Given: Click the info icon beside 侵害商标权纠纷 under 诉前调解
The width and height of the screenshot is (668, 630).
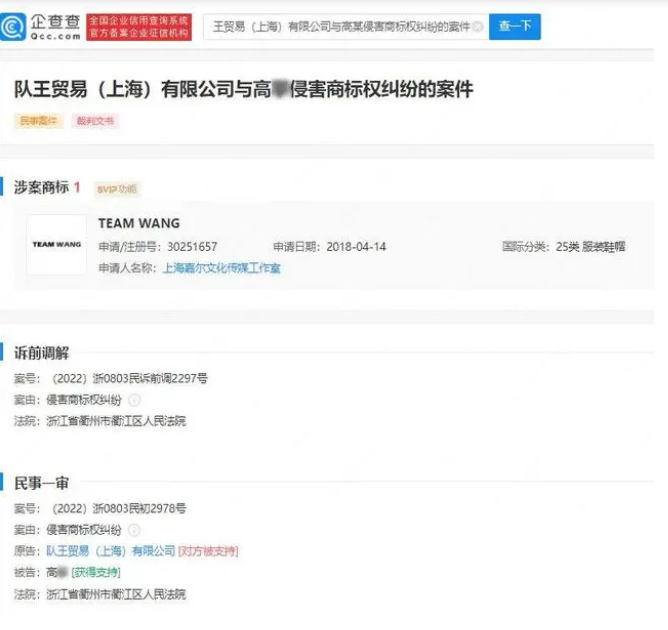Looking at the screenshot, I should point(134,400).
